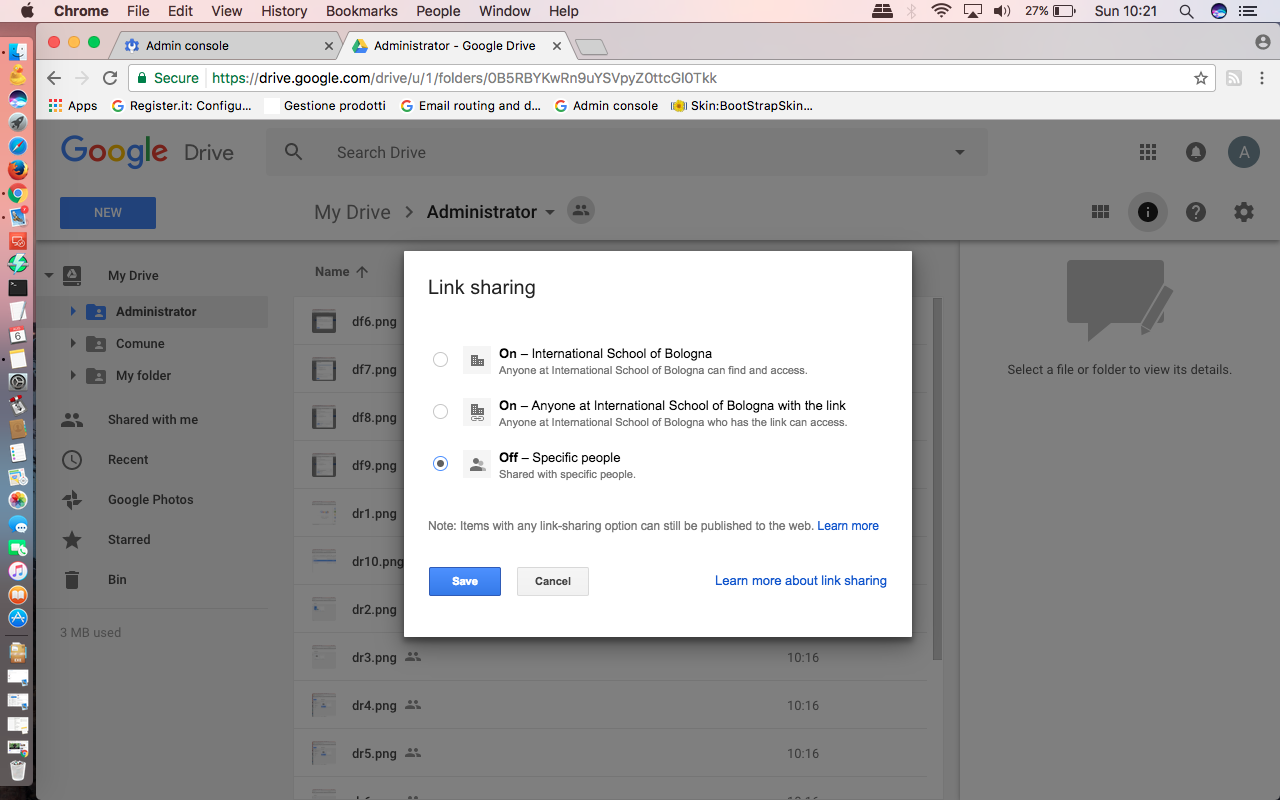Screen dimensions: 1280x800
Task: Open the Administrator folder dropdown arrow
Action: [550, 213]
